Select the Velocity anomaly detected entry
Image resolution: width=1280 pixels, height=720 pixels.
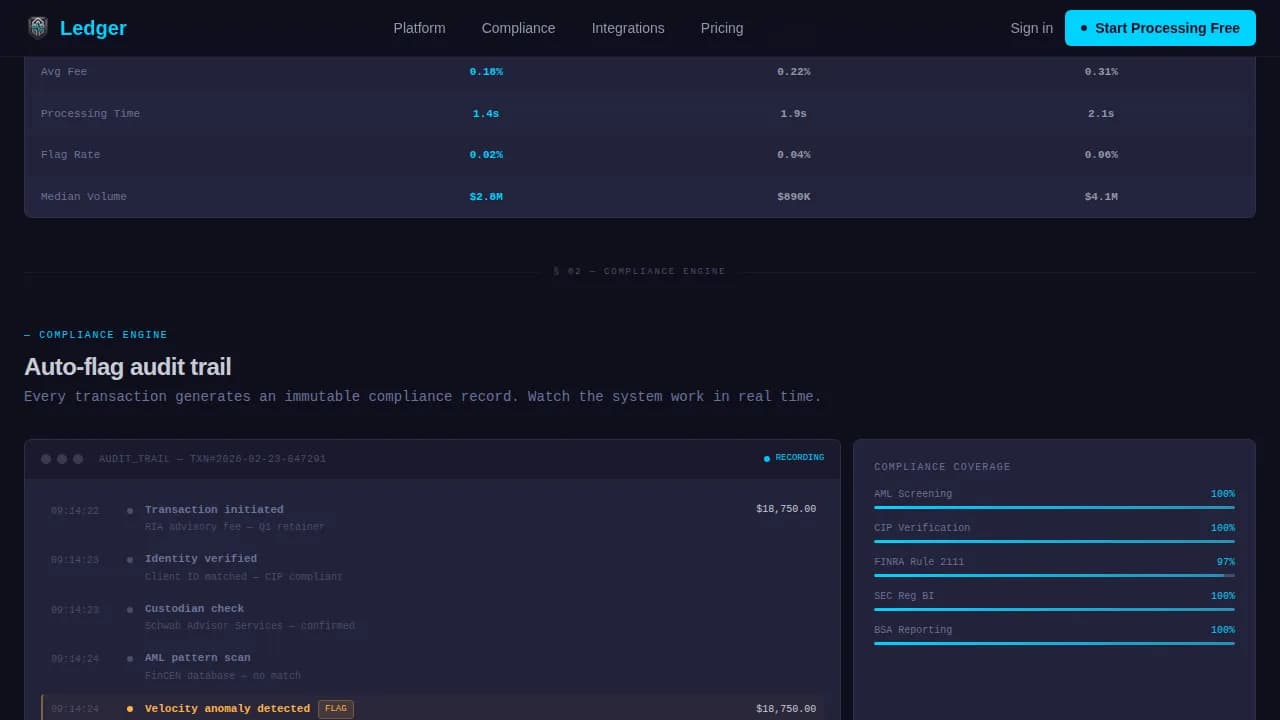[x=433, y=708]
